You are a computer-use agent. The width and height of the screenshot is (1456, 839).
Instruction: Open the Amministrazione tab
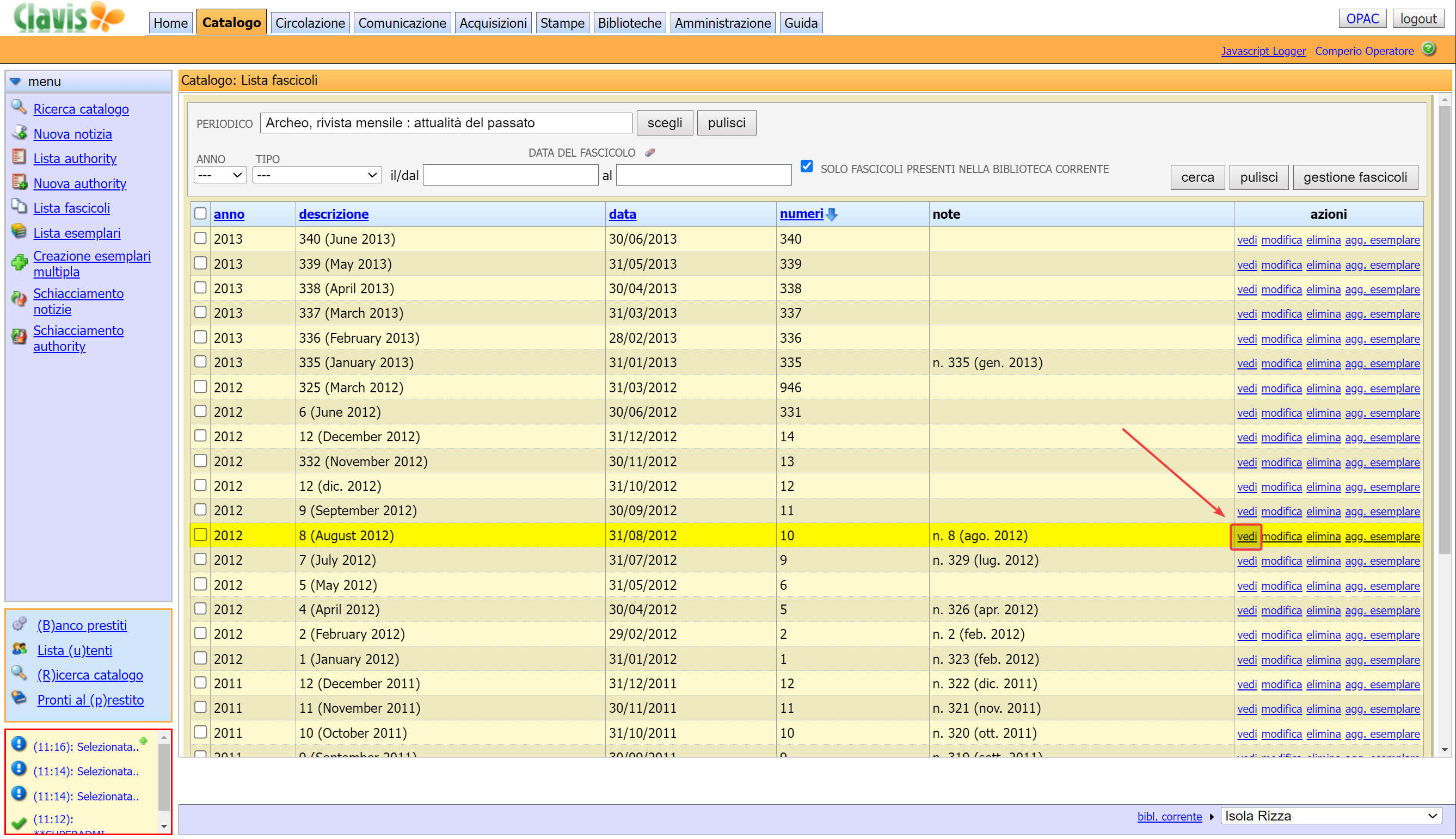click(x=722, y=23)
